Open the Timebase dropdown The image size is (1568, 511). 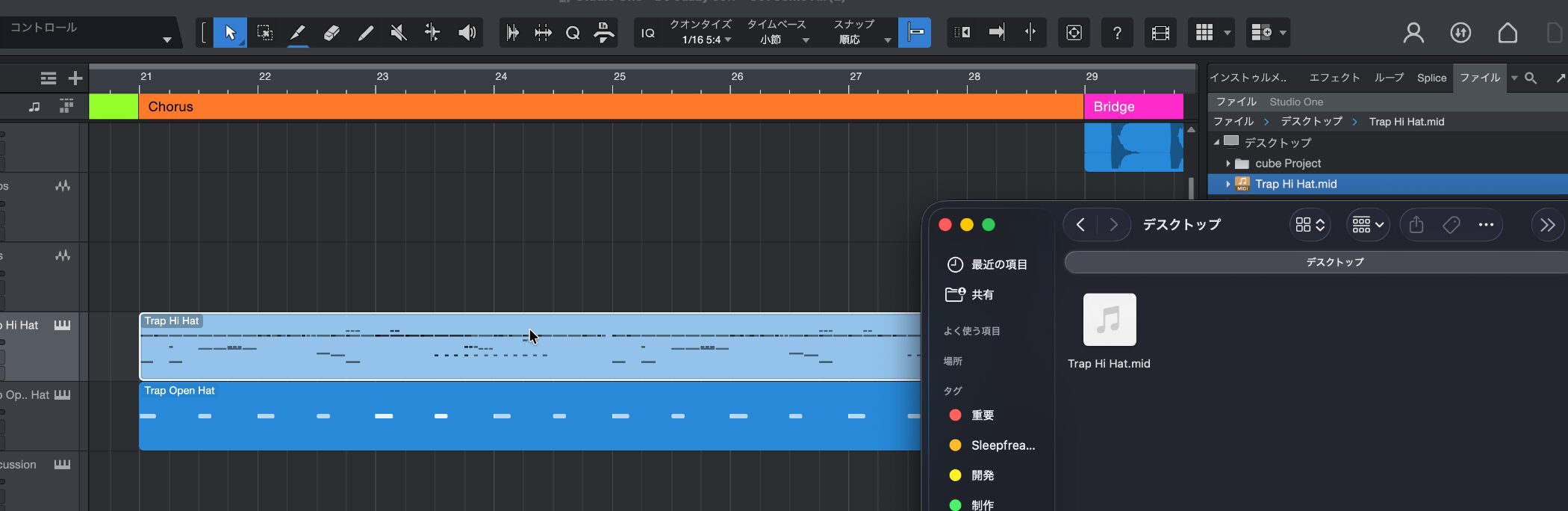click(780, 40)
